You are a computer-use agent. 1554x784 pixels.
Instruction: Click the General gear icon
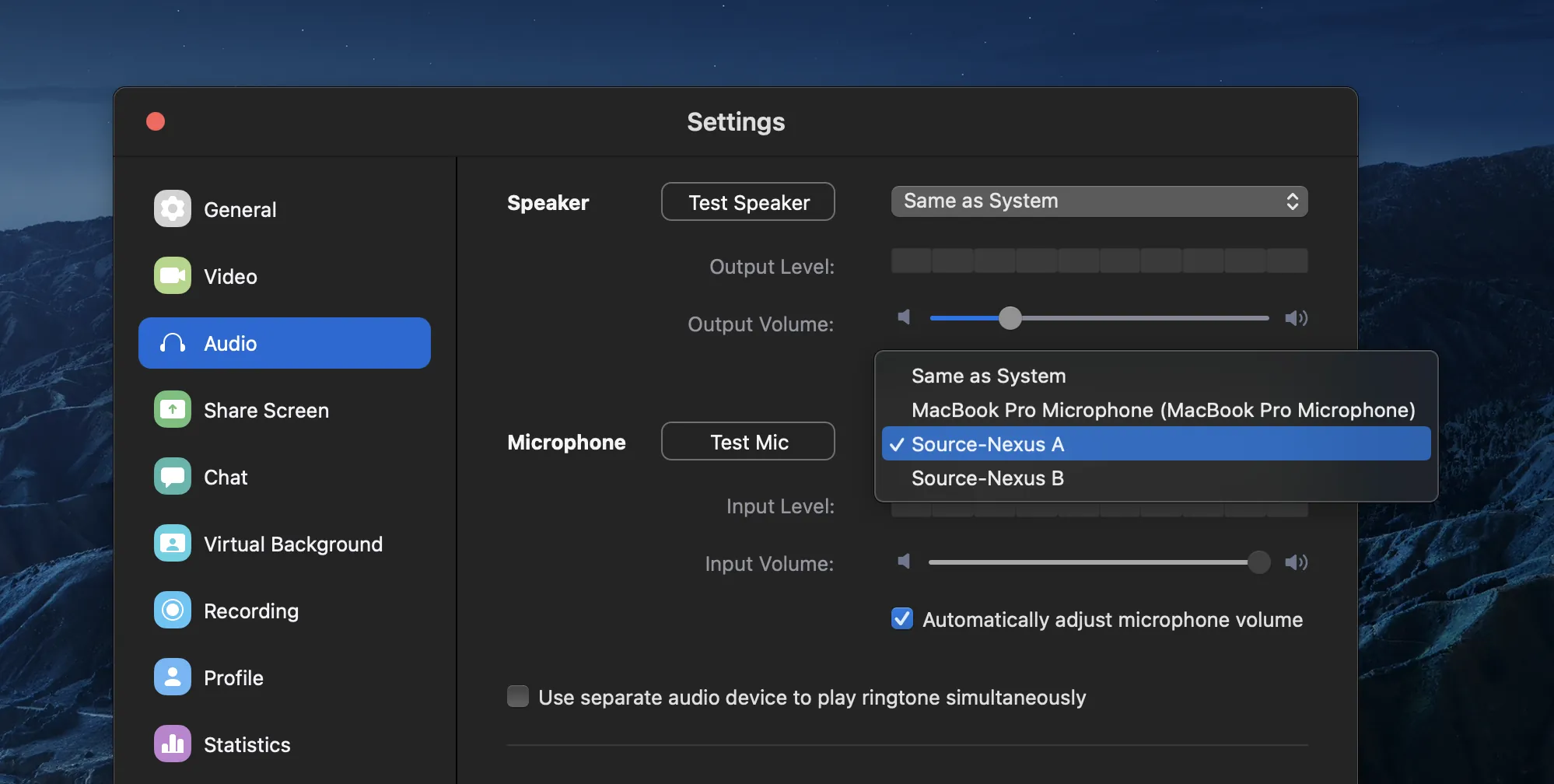coord(173,208)
